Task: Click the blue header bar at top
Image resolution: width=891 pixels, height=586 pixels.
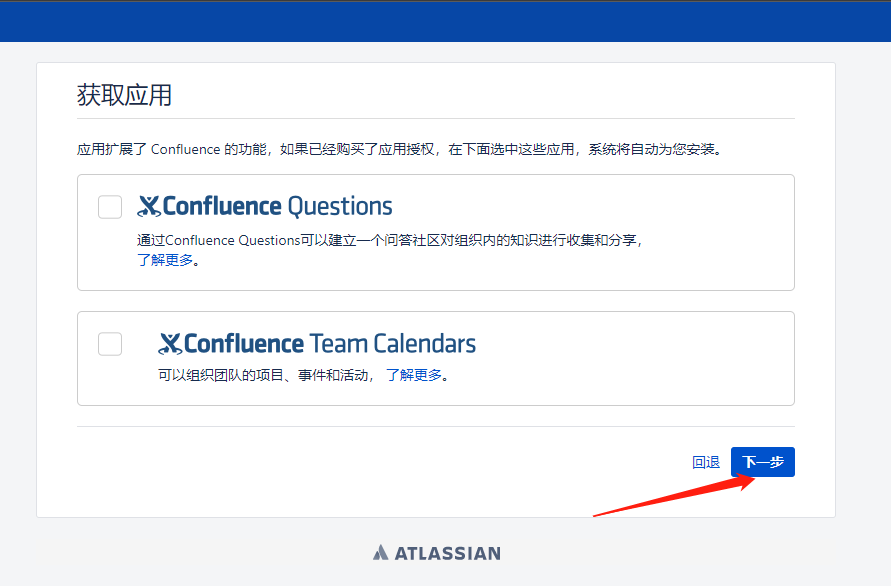Action: tap(445, 20)
